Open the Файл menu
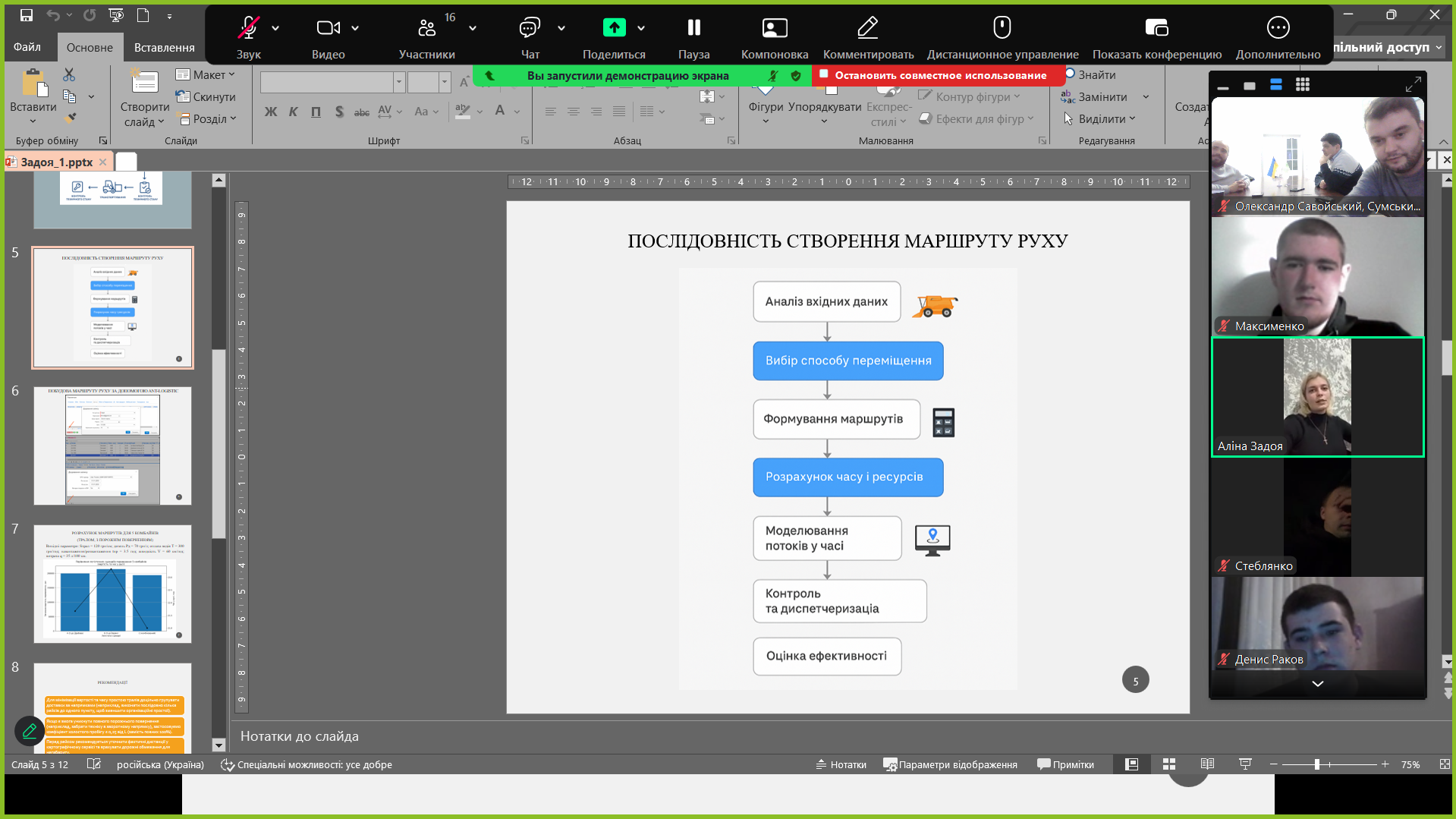The width and height of the screenshot is (1456, 819). pos(27,47)
